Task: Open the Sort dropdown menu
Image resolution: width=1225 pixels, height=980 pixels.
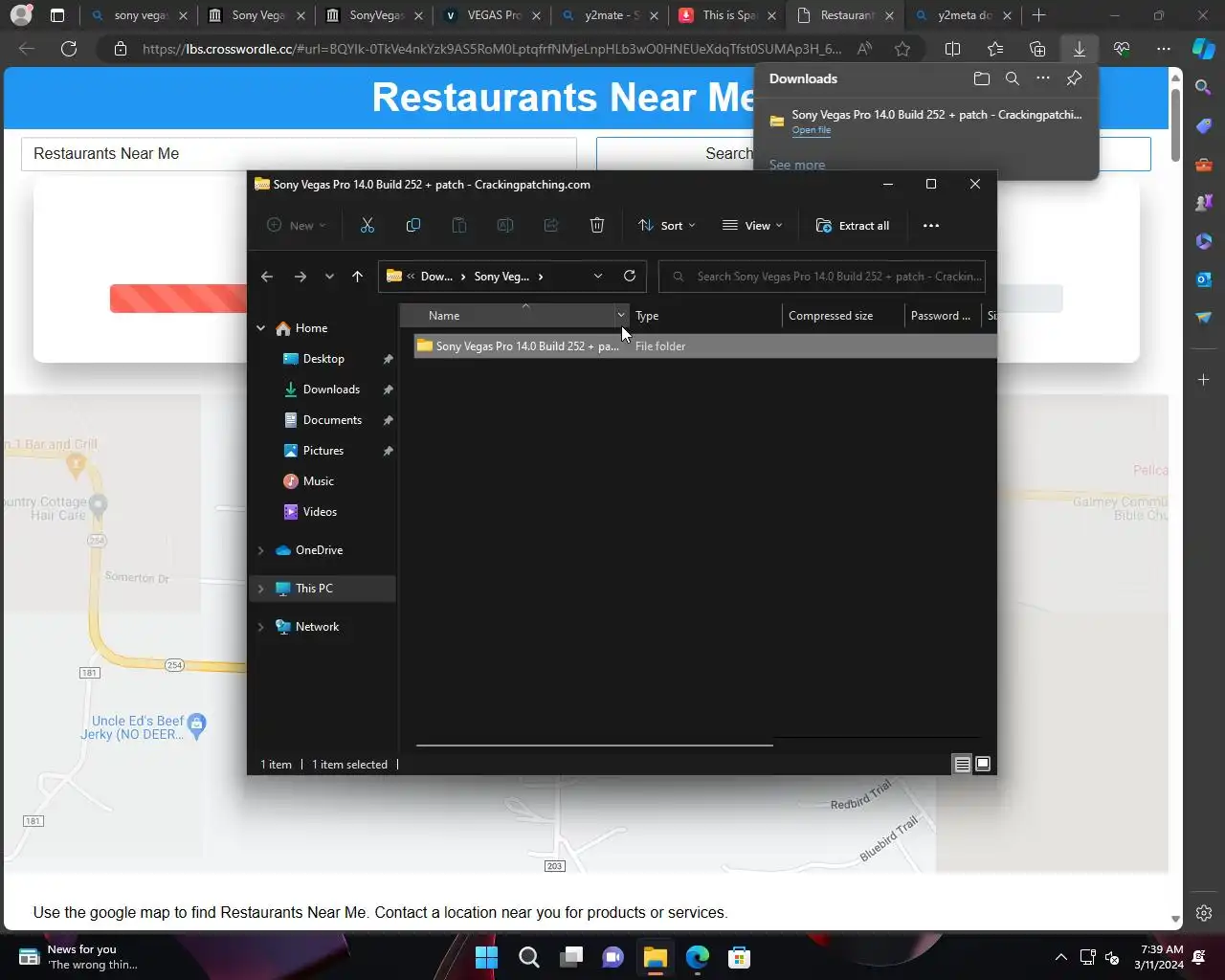Action: (667, 226)
